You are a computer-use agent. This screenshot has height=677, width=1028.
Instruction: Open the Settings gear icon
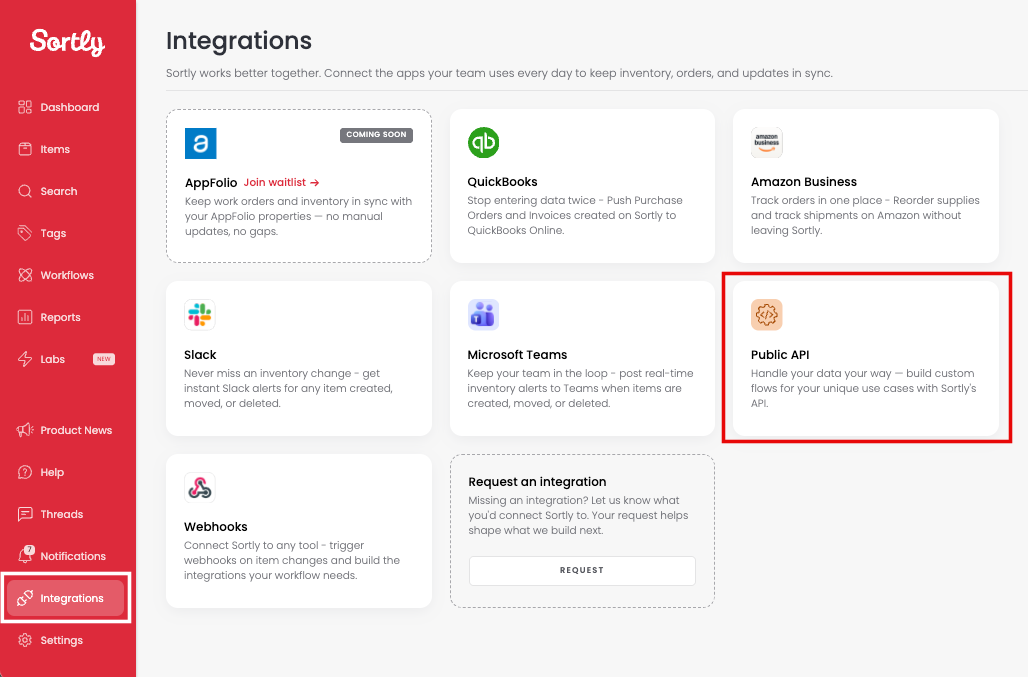[x=25, y=640]
